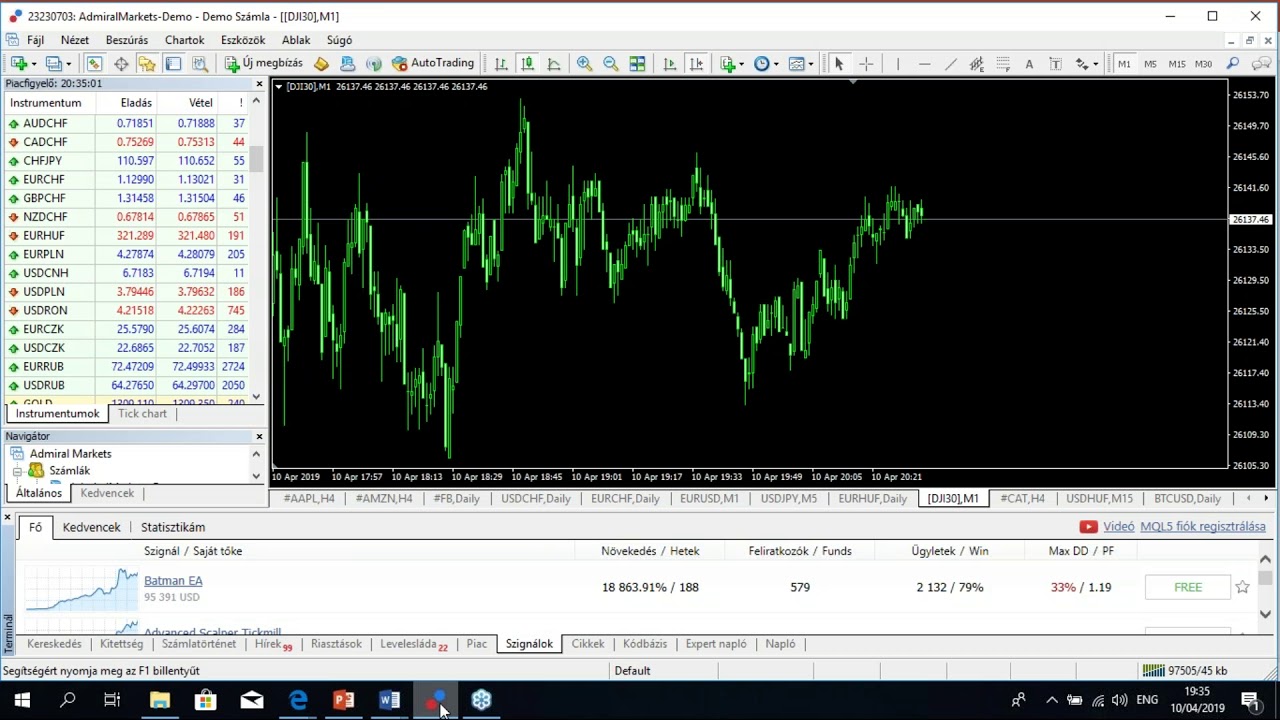Open the Batman EA signal link
The height and width of the screenshot is (720, 1280).
click(x=173, y=580)
